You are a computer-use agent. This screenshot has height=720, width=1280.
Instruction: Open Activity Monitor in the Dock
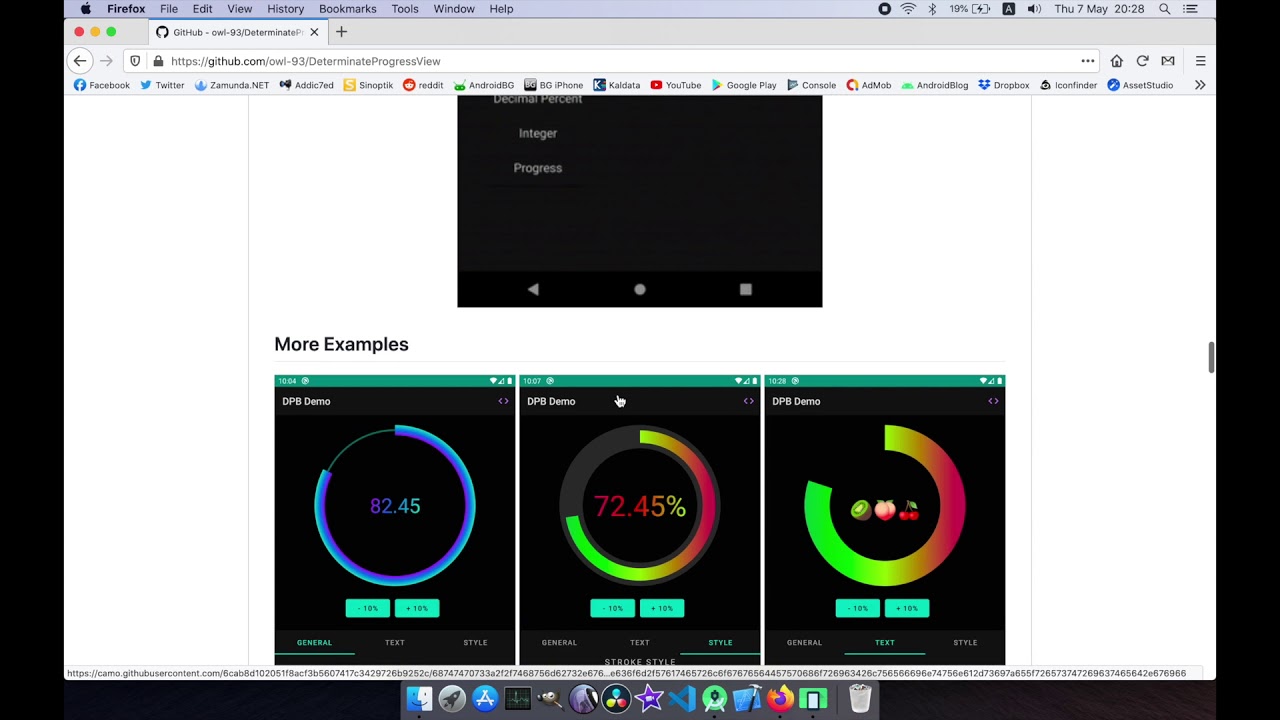518,698
